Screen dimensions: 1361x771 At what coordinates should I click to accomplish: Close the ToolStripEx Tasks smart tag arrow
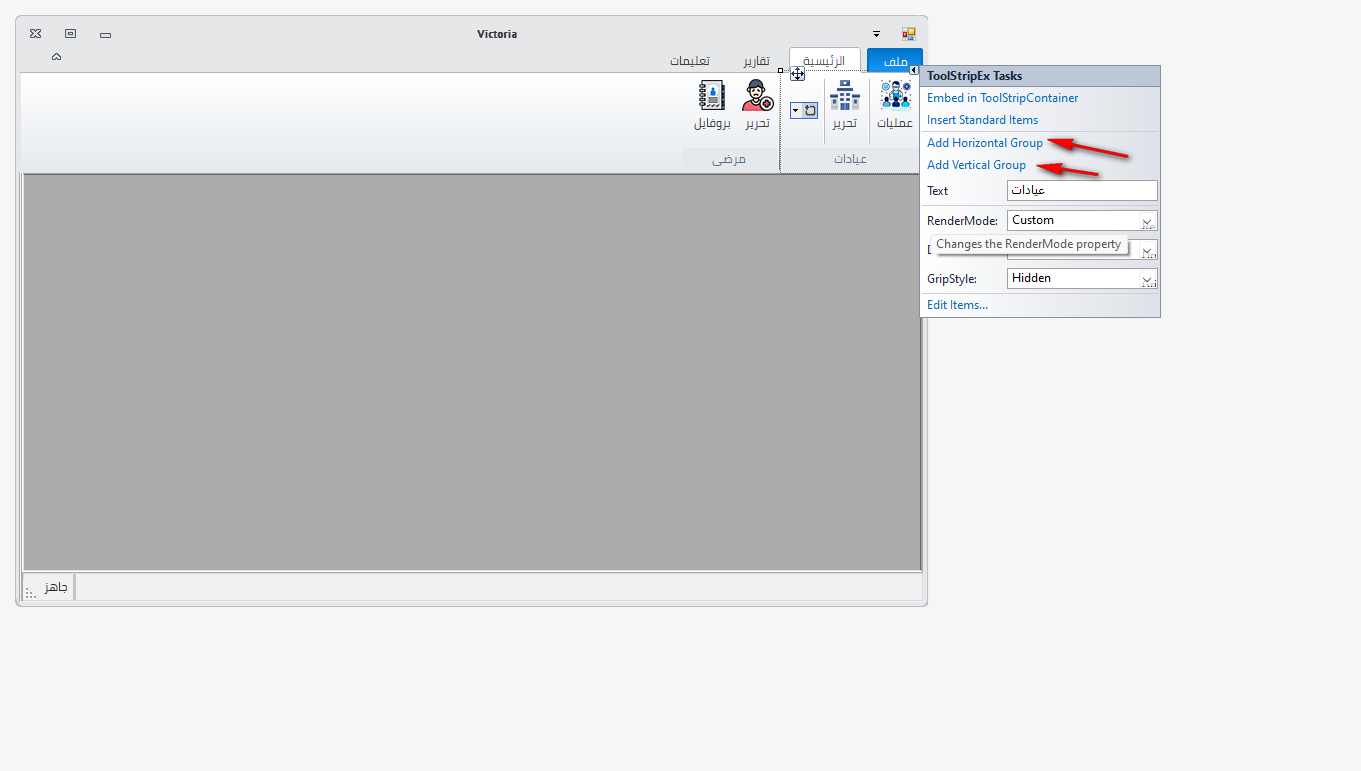click(914, 70)
